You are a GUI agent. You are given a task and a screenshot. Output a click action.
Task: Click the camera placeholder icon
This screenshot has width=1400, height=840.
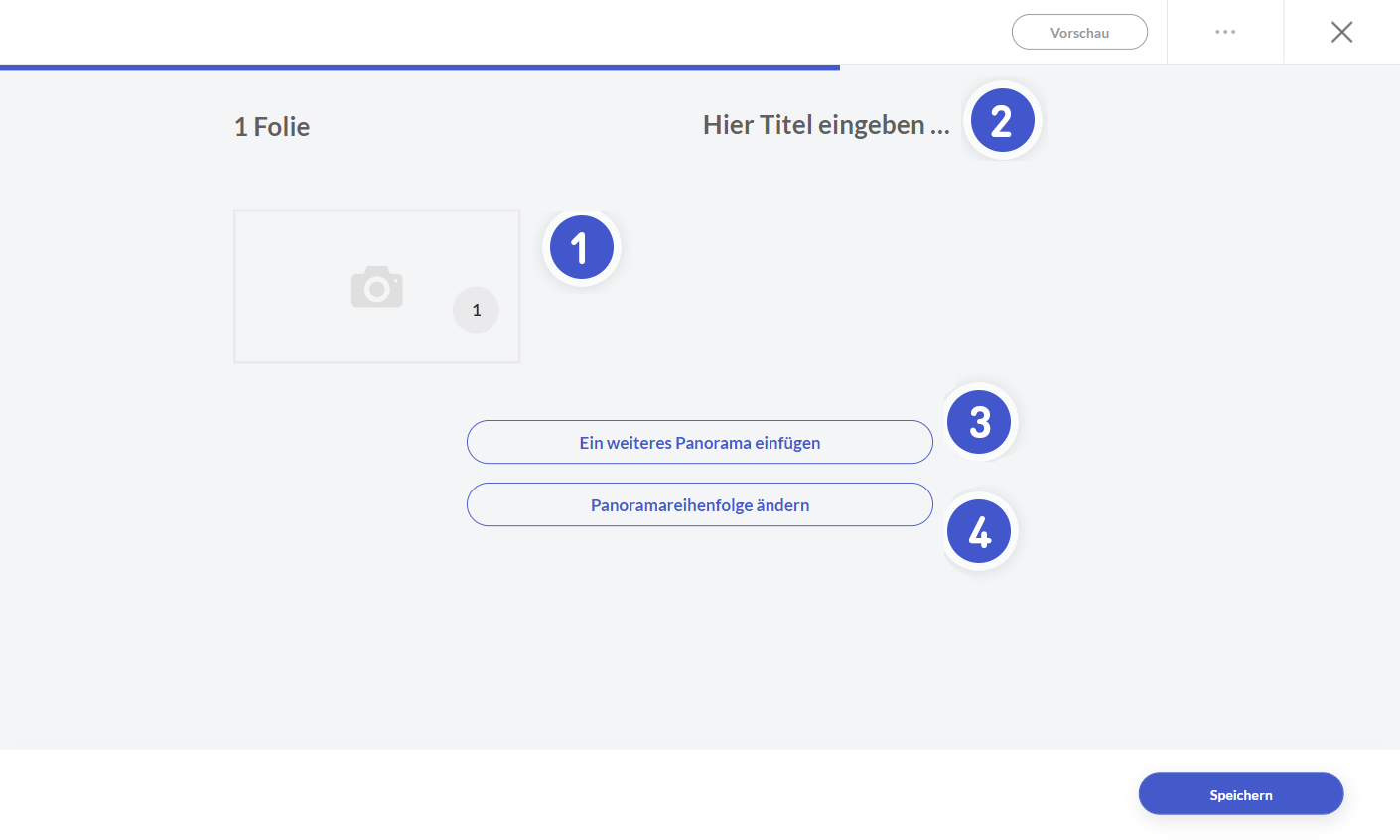click(x=377, y=287)
